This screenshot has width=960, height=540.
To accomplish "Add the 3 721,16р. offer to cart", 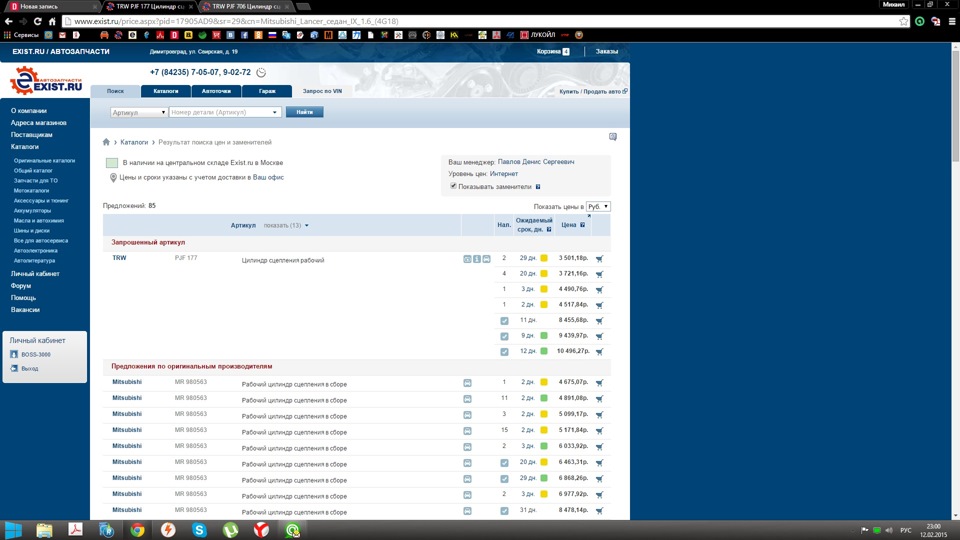I will 599,274.
